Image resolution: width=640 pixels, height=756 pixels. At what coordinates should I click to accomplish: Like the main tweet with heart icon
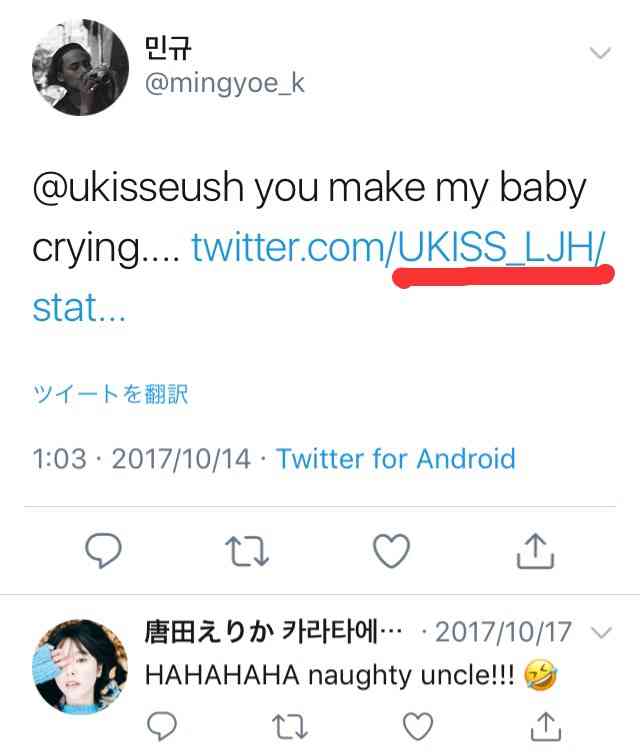pyautogui.click(x=392, y=551)
